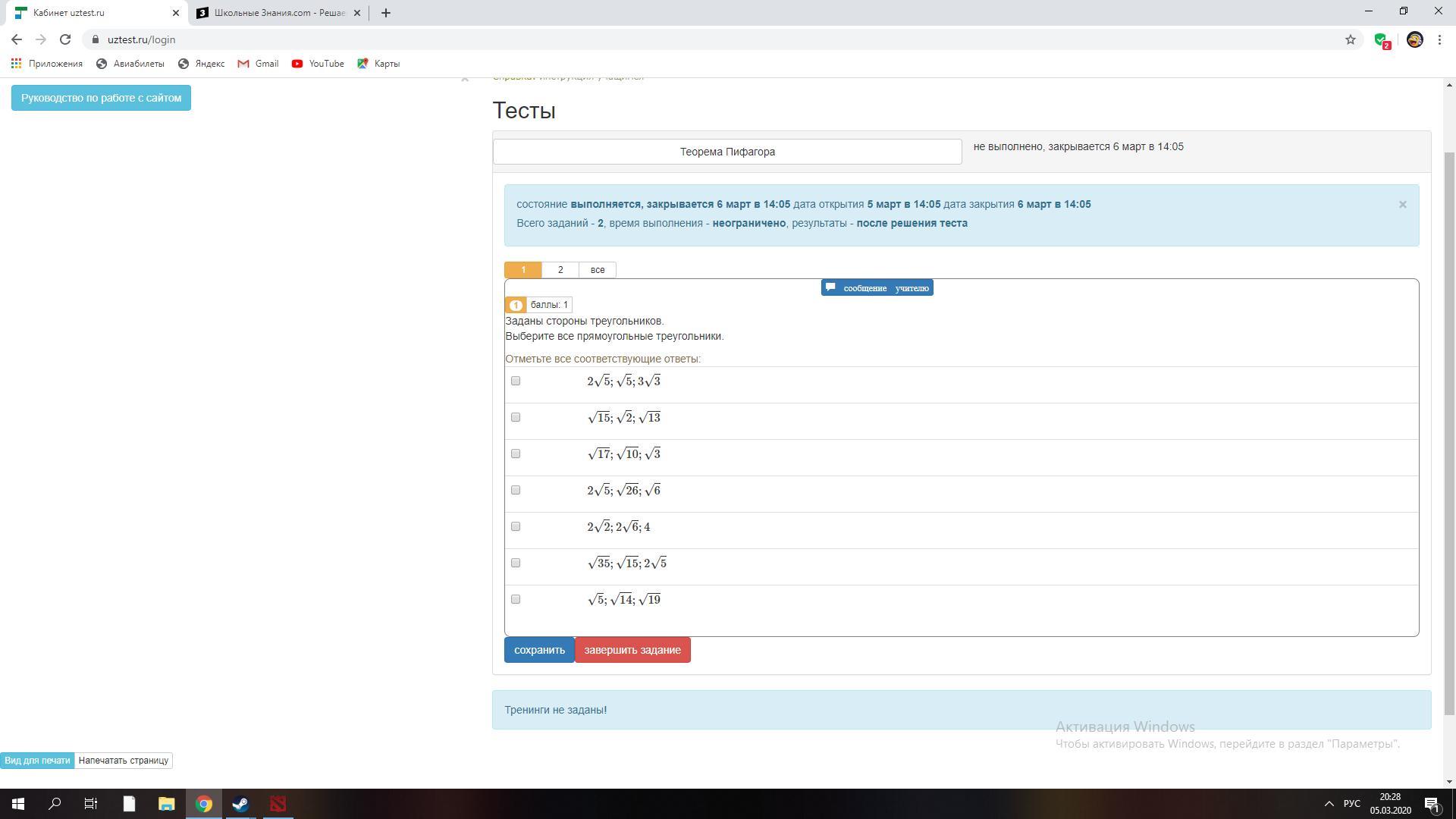
Task: Reload the page in the browser
Action: point(65,39)
